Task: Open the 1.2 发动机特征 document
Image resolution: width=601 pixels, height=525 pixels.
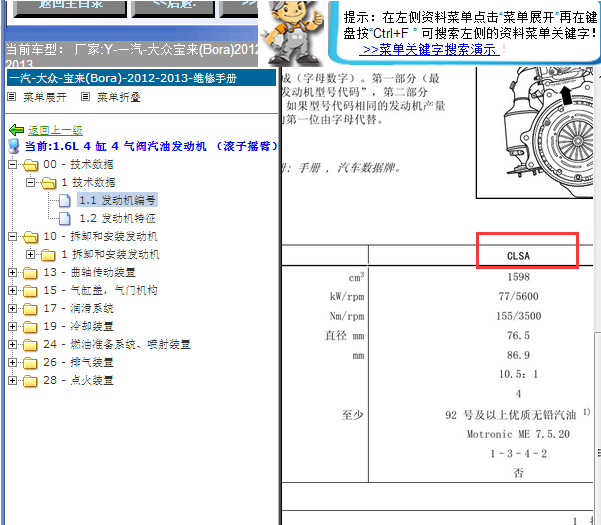Action: click(x=117, y=218)
